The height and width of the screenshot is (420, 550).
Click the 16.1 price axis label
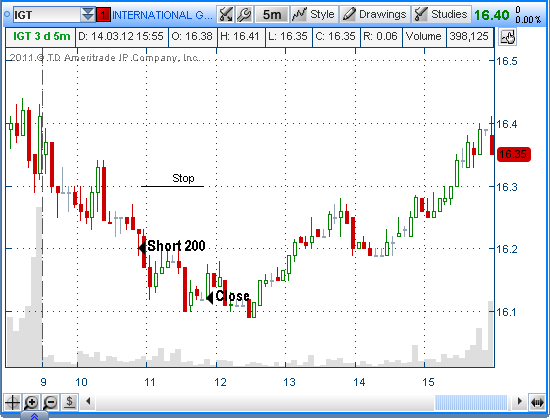coord(506,312)
